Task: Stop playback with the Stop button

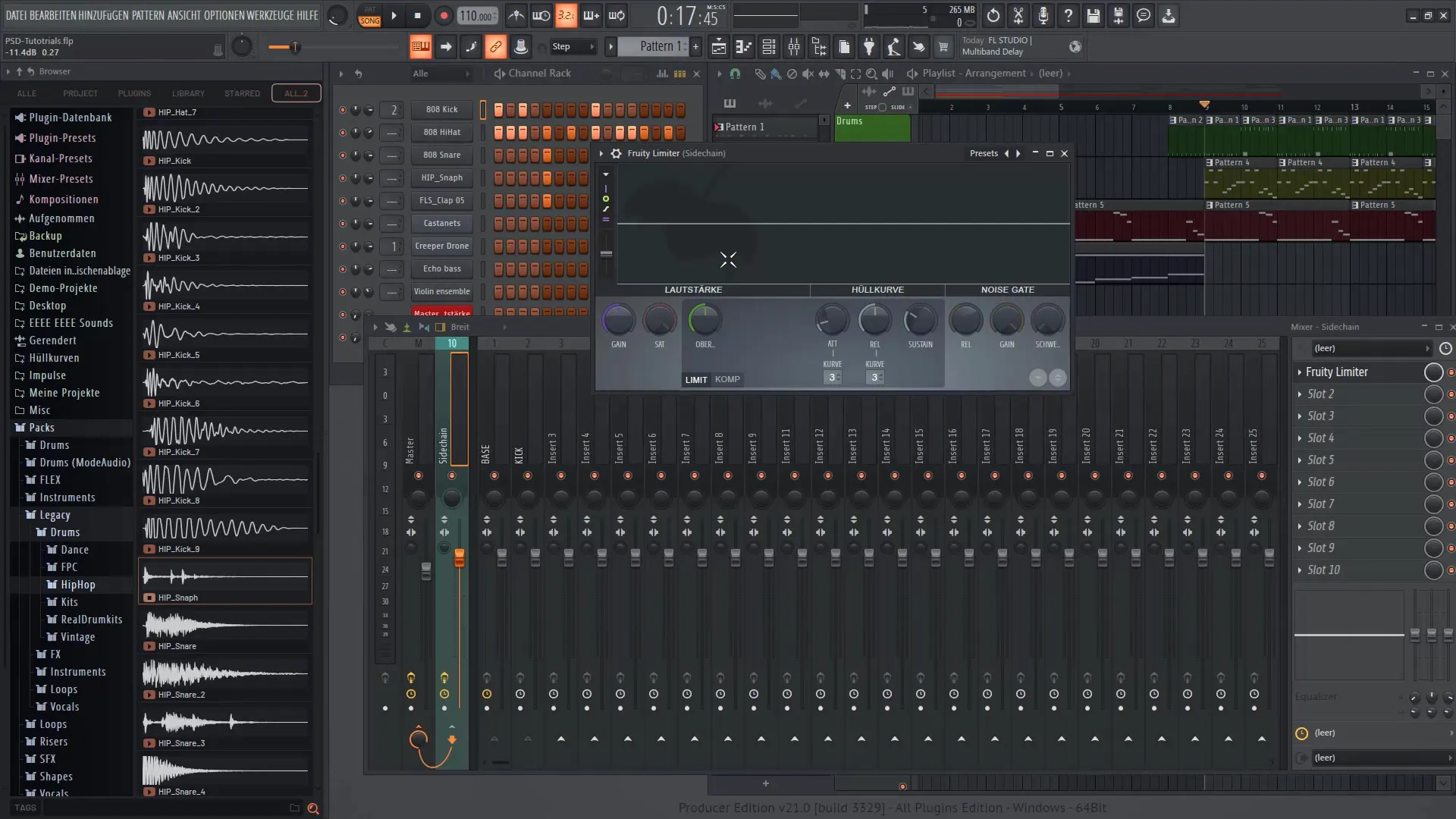Action: point(418,16)
